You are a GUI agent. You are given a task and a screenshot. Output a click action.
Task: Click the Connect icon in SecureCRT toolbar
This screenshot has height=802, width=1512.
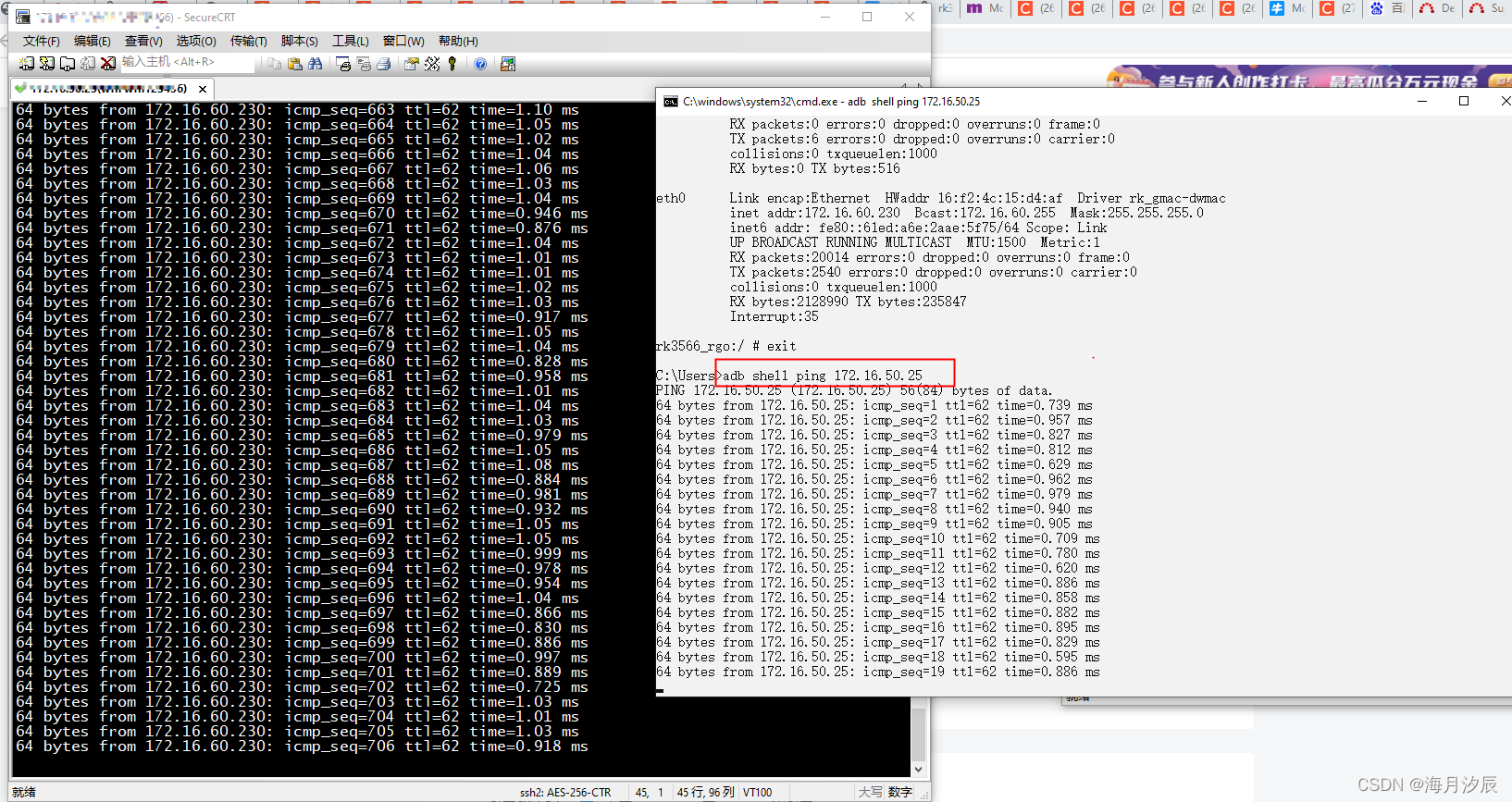coord(26,63)
